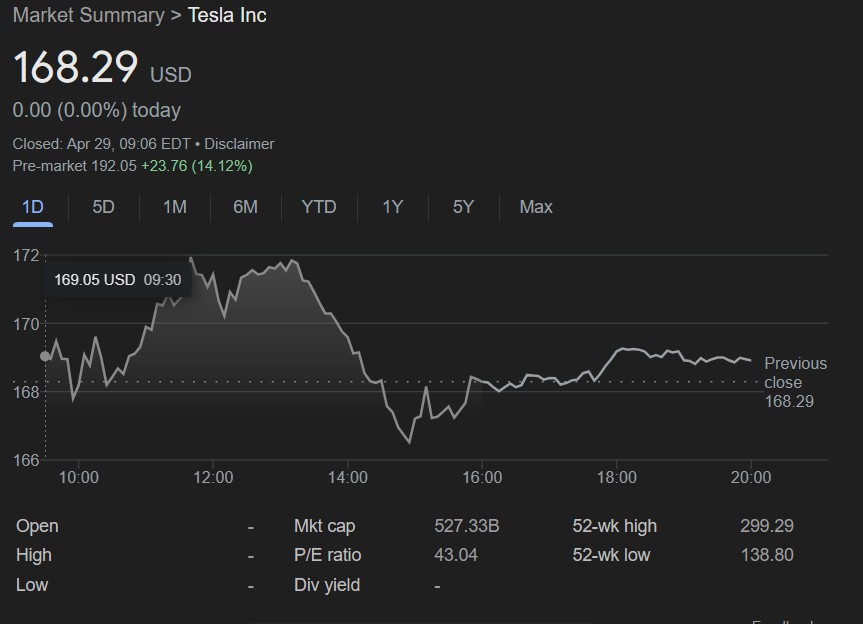Click the 52-wk high label

614,526
